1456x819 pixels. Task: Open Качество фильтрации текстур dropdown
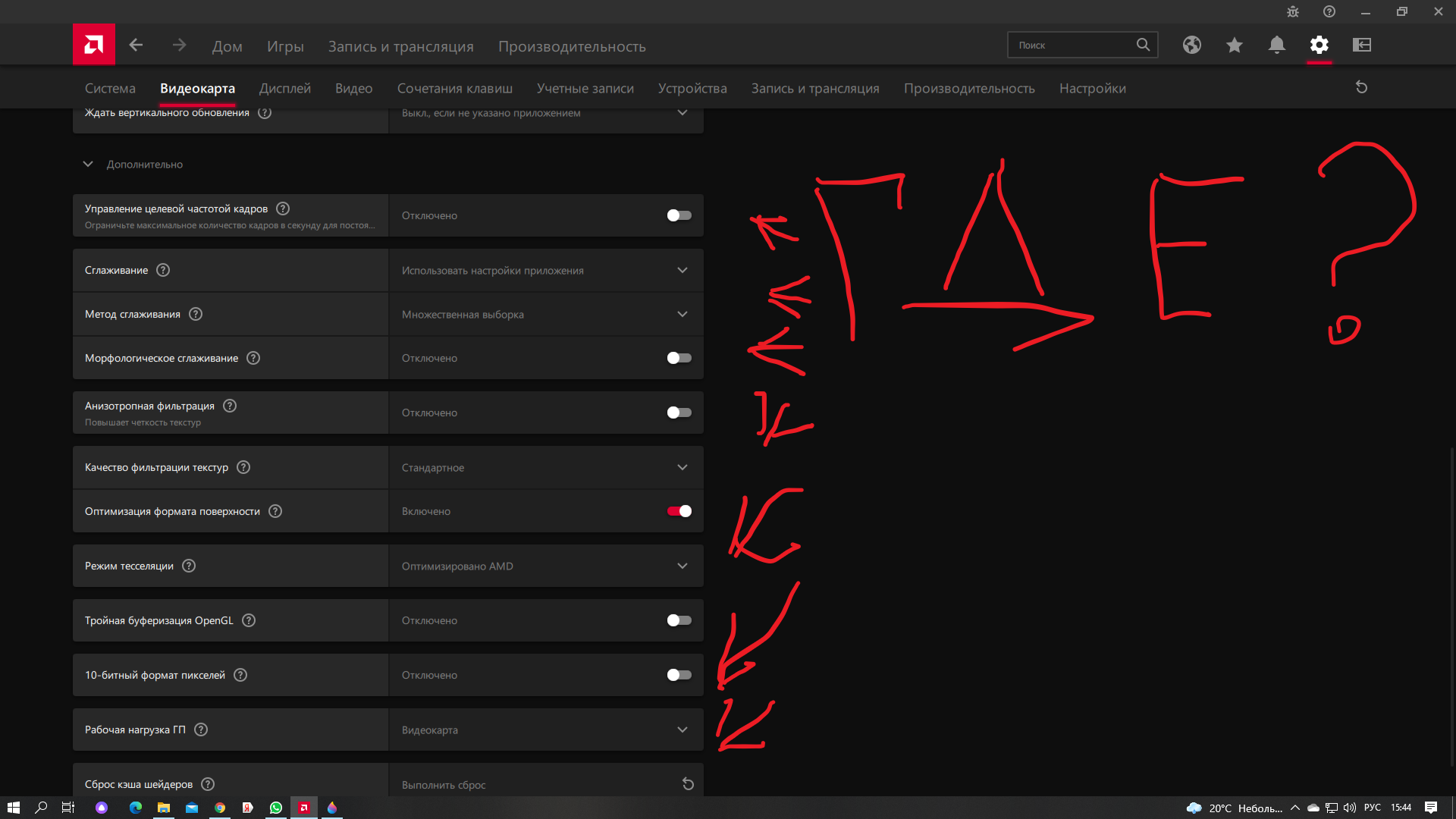[x=545, y=468]
